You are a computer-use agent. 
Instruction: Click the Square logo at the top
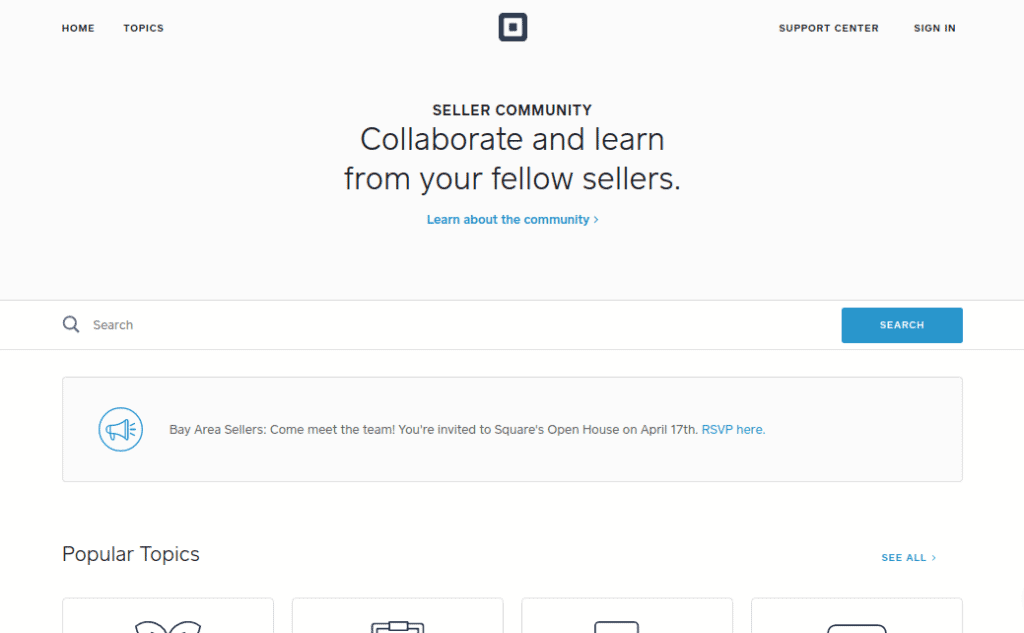click(513, 27)
